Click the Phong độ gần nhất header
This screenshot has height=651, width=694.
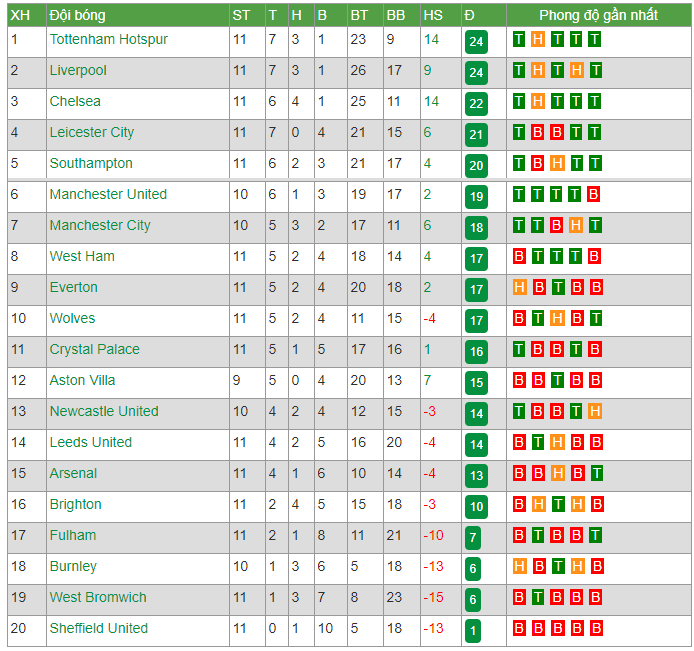pos(598,15)
